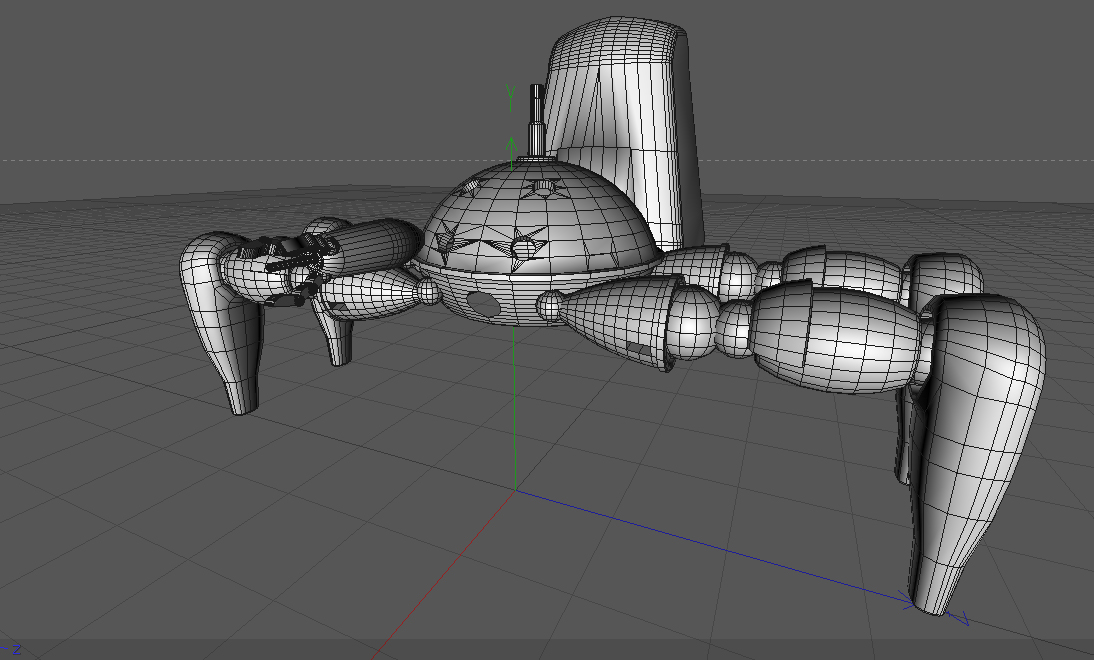
Task: Click the blue Z axis line
Action: 712,545
